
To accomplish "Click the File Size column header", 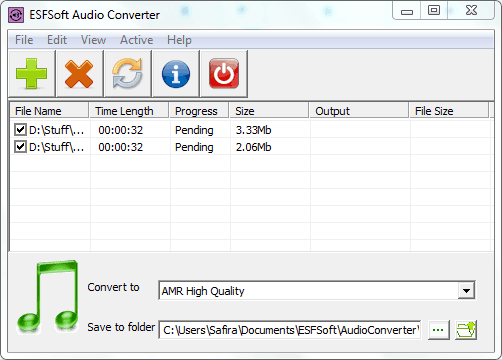I will pos(449,111).
